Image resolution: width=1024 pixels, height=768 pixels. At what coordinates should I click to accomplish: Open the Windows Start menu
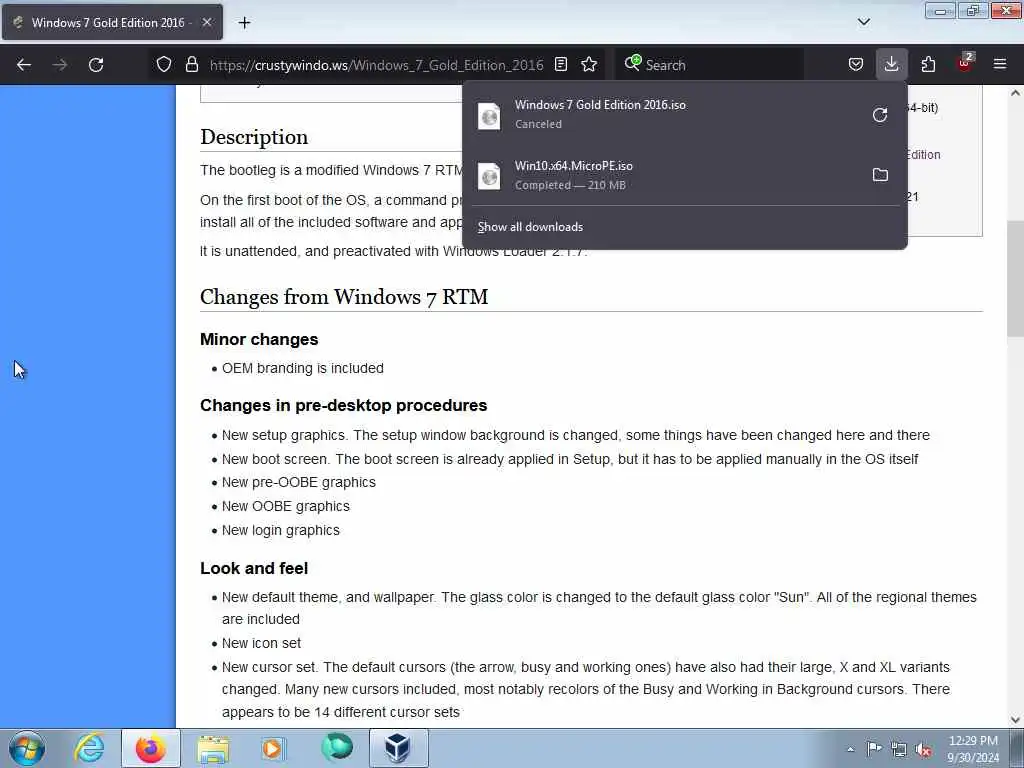click(x=27, y=748)
